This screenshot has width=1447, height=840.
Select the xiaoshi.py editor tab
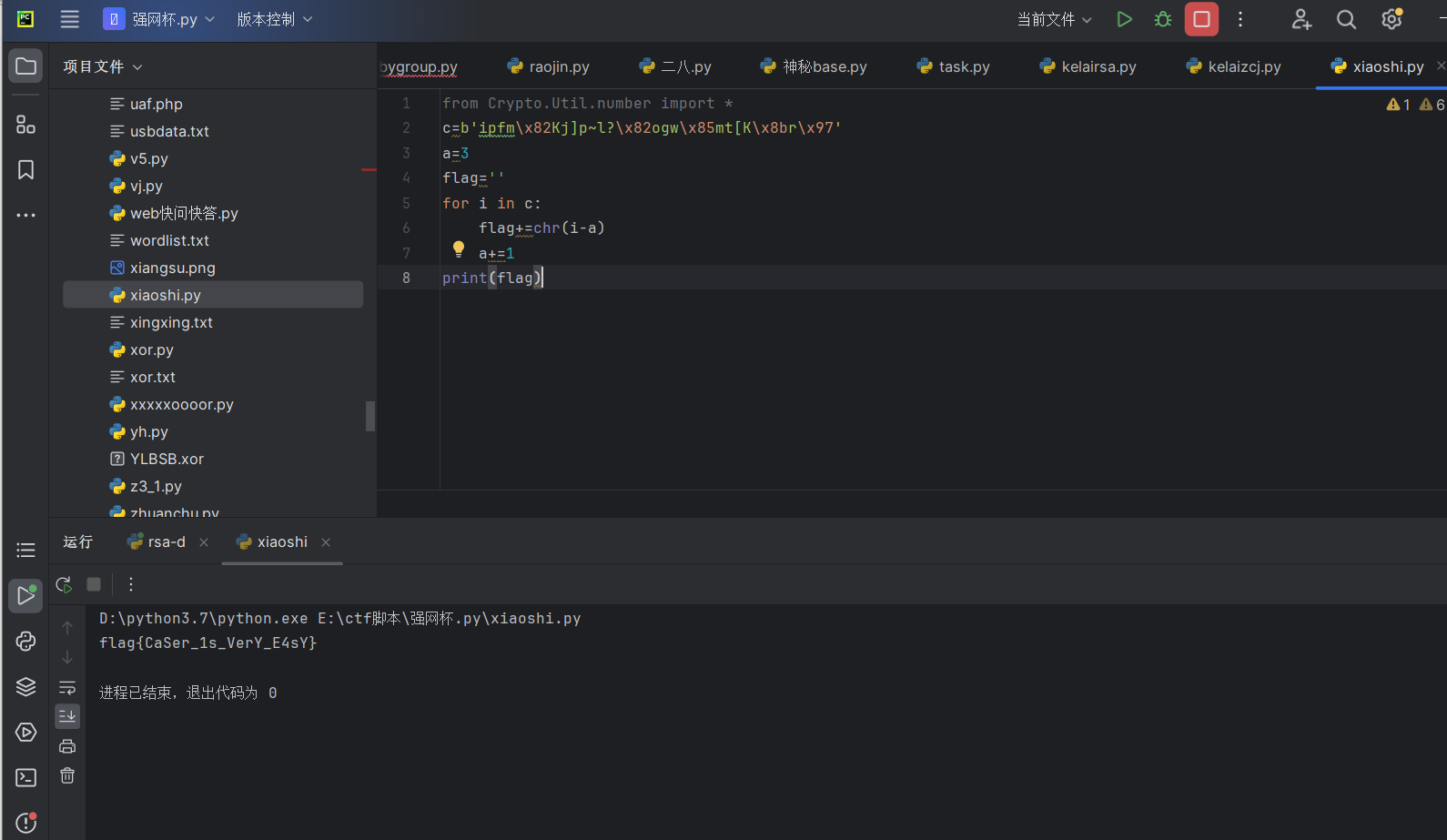[x=1378, y=66]
